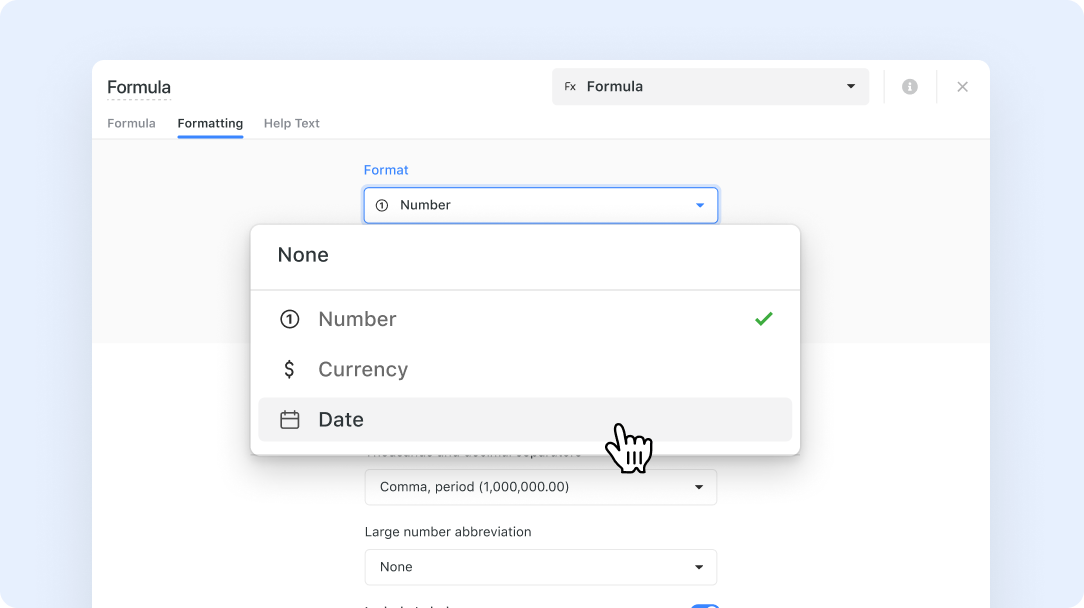Select the dollar sign Currency icon
This screenshot has height=608, width=1084.
[290, 369]
